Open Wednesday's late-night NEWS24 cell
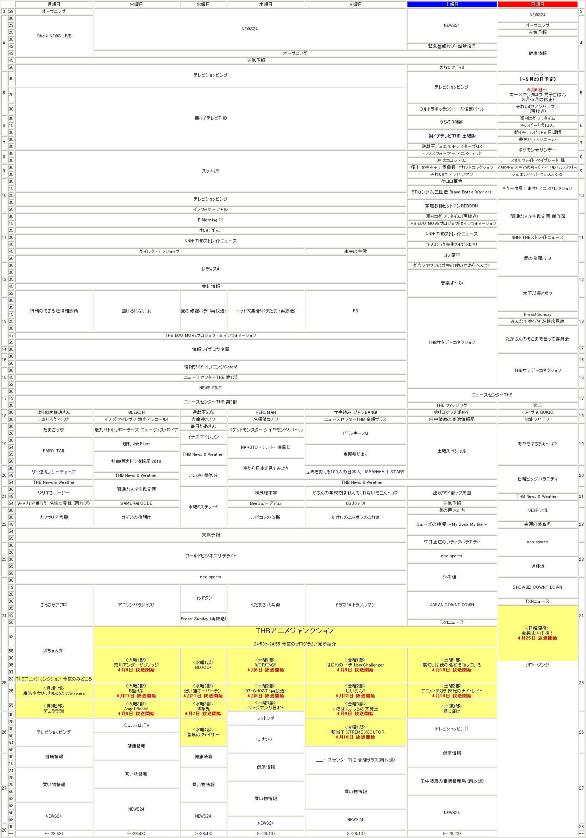Viewport: 586px width, 838px height. (204, 816)
